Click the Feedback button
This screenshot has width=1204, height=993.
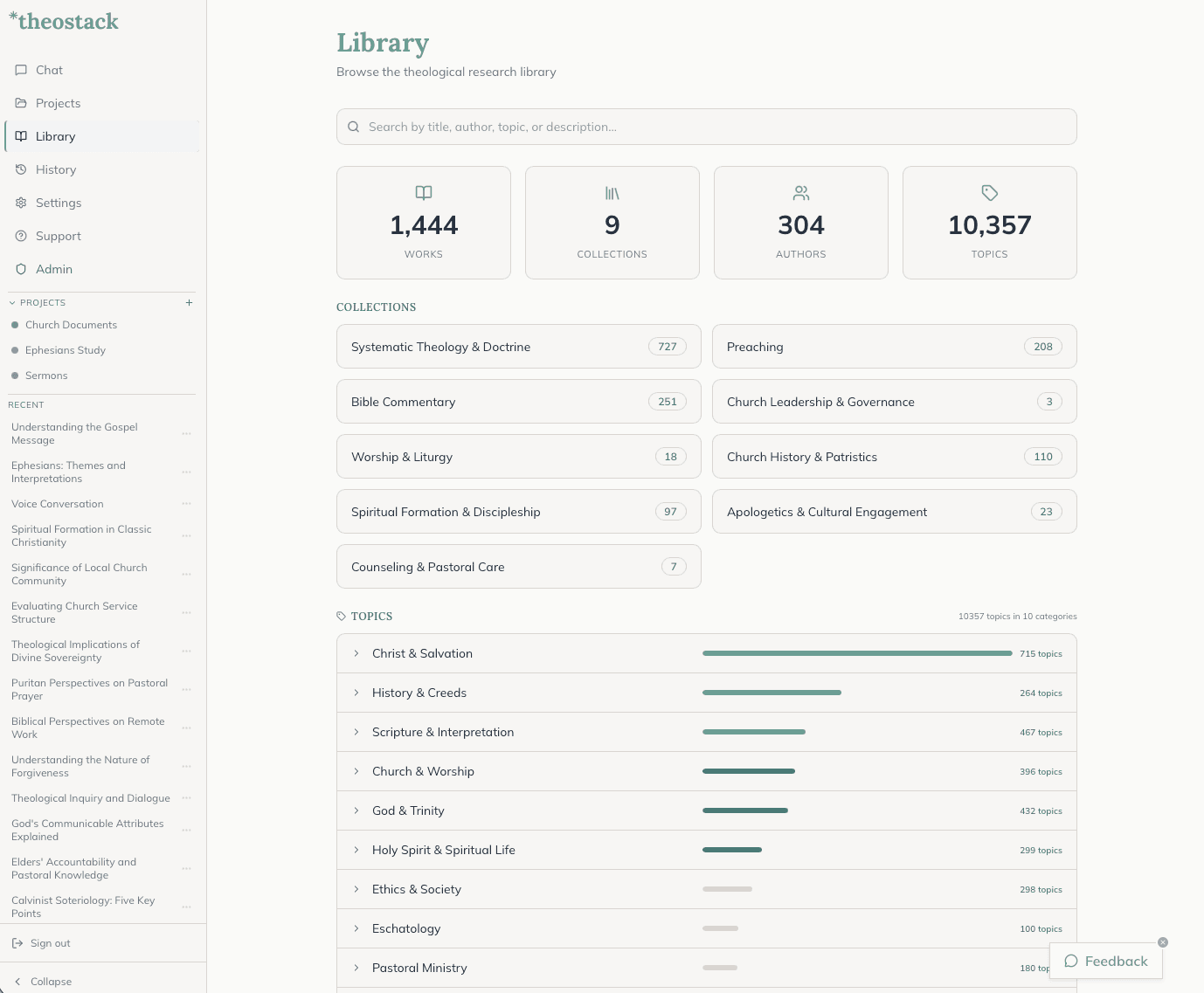(1106, 961)
